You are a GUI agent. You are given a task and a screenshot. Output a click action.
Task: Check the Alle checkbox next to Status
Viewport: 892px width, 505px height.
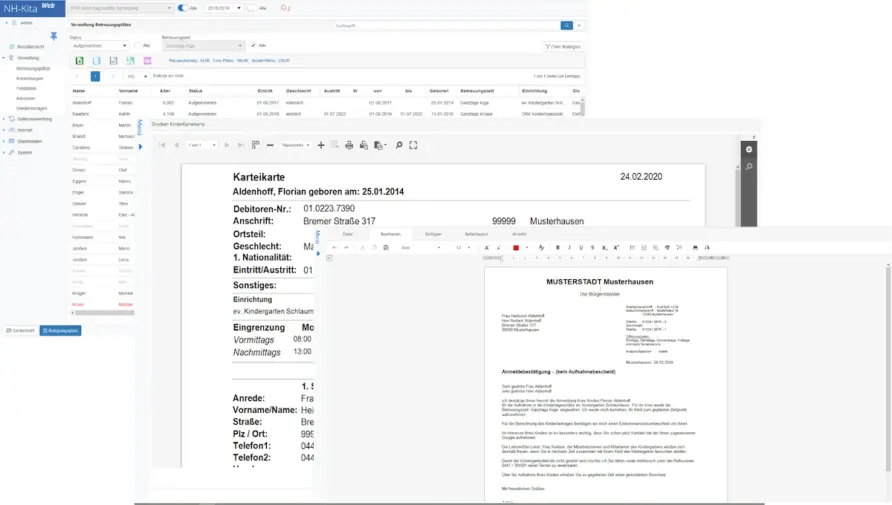pos(137,45)
